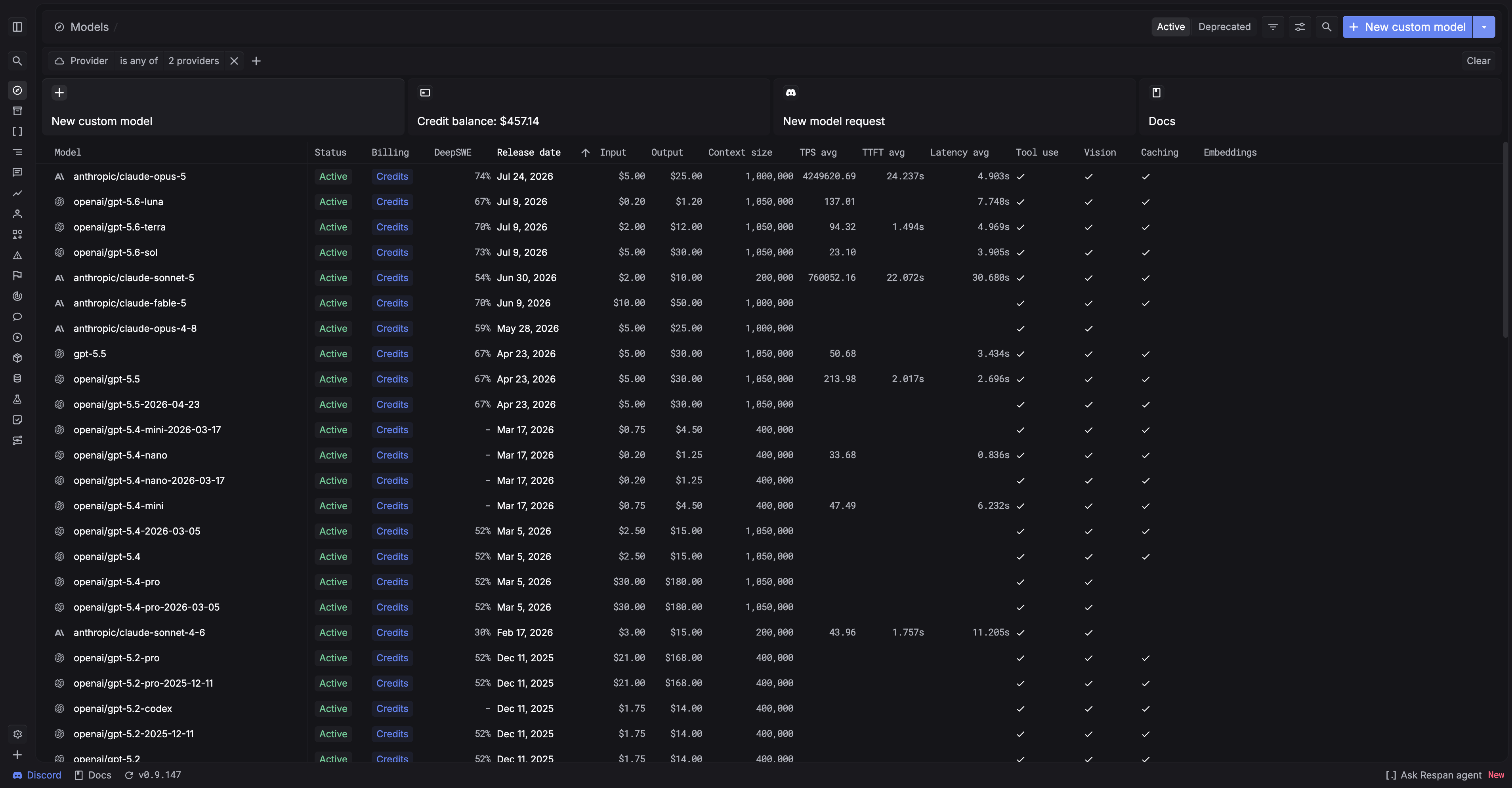Open the flag icon in sidebar
The height and width of the screenshot is (788, 1512).
click(17, 276)
